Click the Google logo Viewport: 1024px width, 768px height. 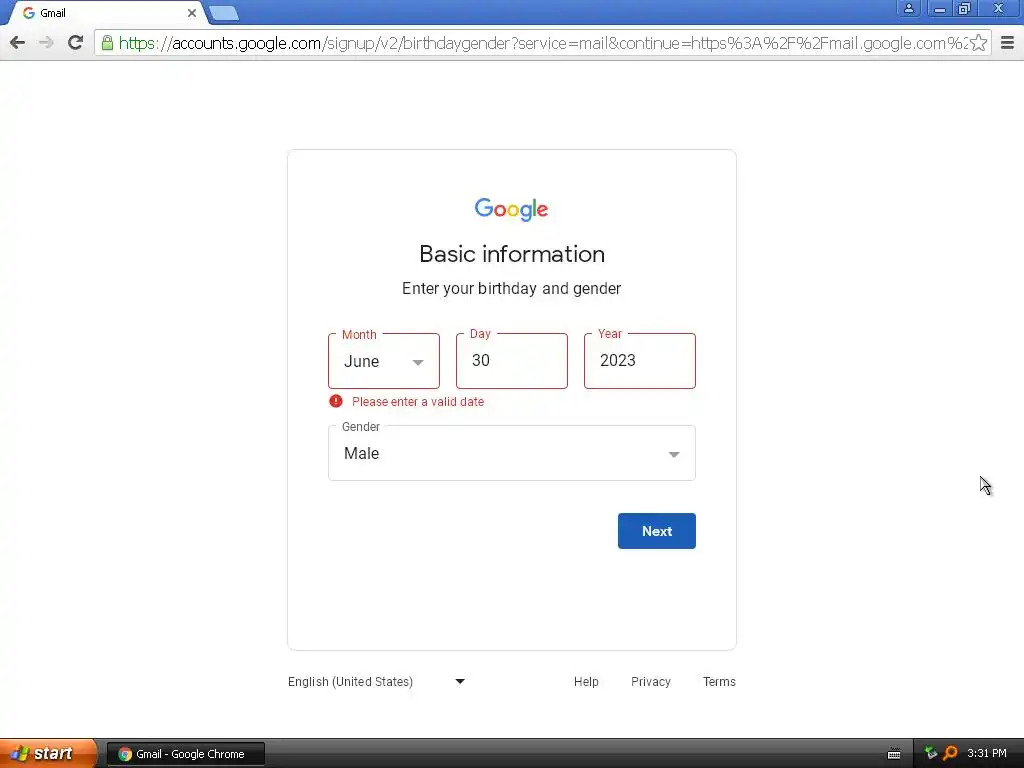511,209
